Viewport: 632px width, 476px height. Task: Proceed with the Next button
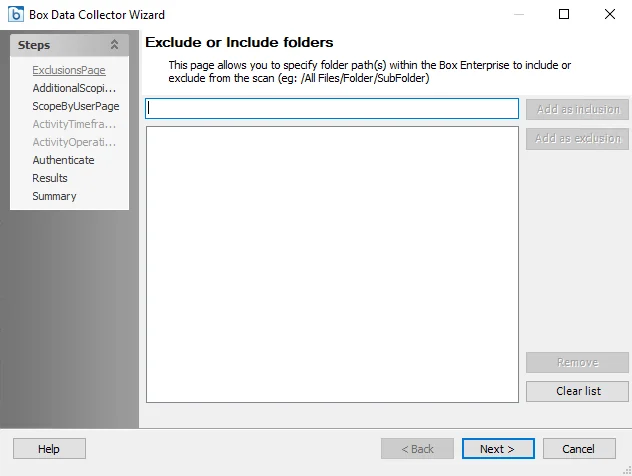pos(498,449)
